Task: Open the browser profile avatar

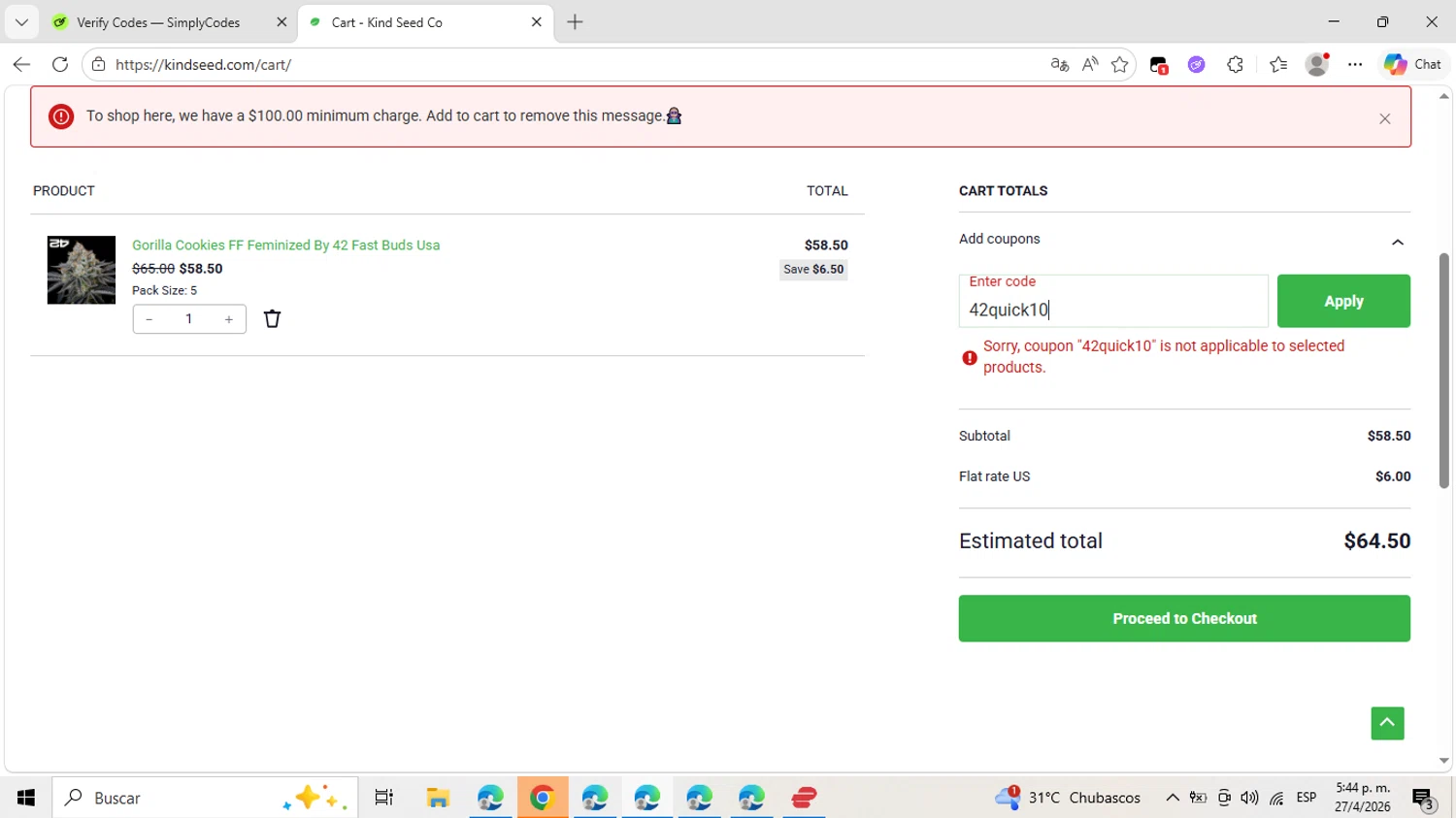Action: pos(1317,65)
